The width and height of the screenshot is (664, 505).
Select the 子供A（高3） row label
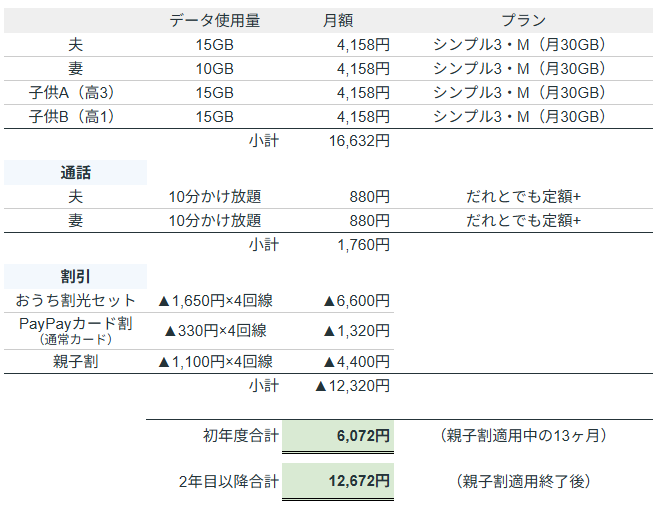tap(76, 93)
